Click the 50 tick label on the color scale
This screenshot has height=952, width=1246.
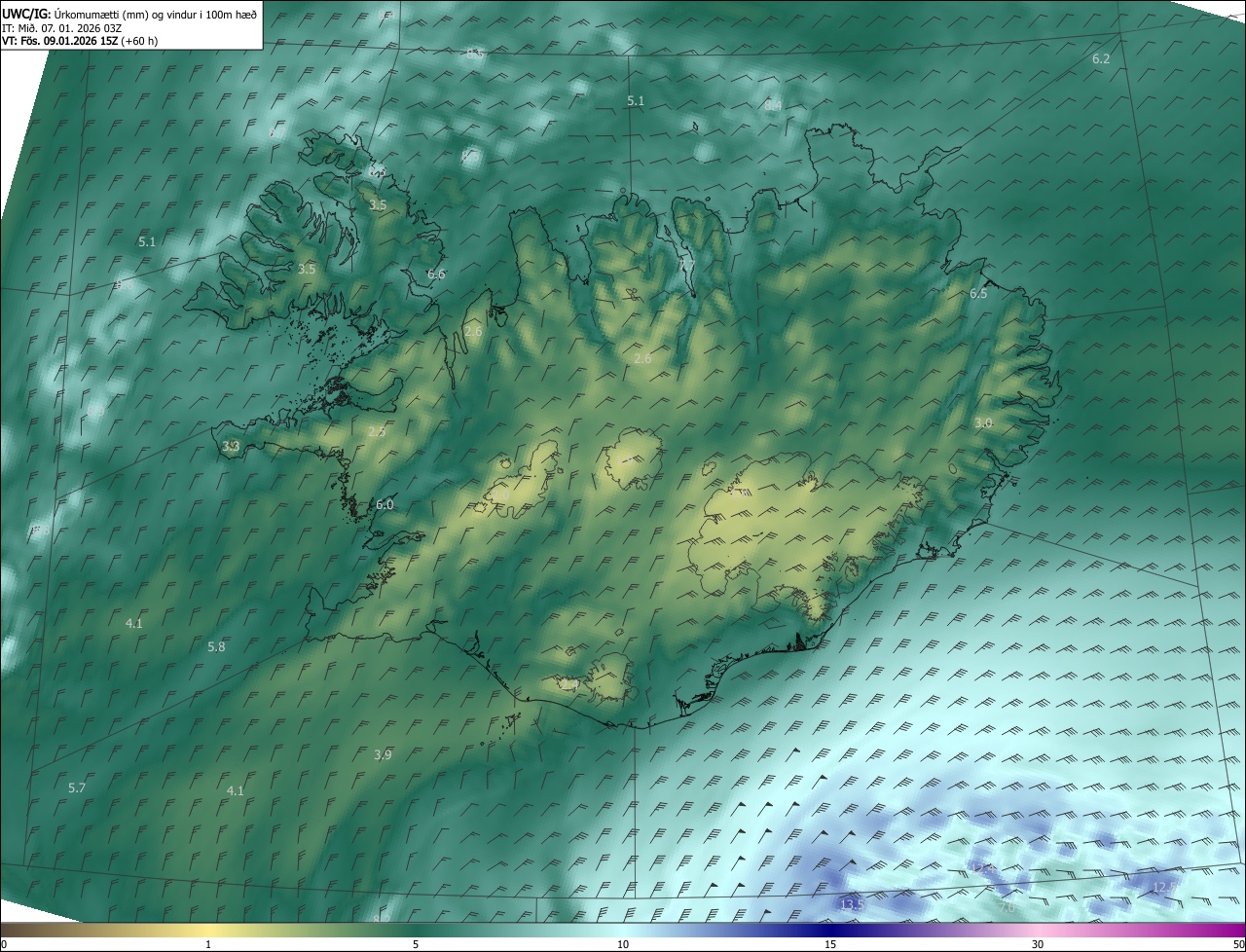pos(1238,945)
